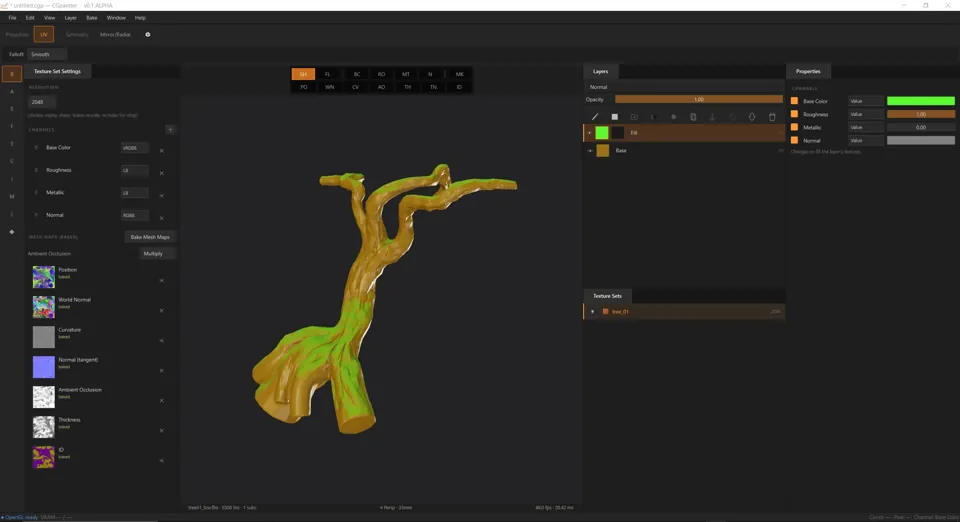This screenshot has width=960, height=522.
Task: Switch viewport to AO view
Action: 381,88
